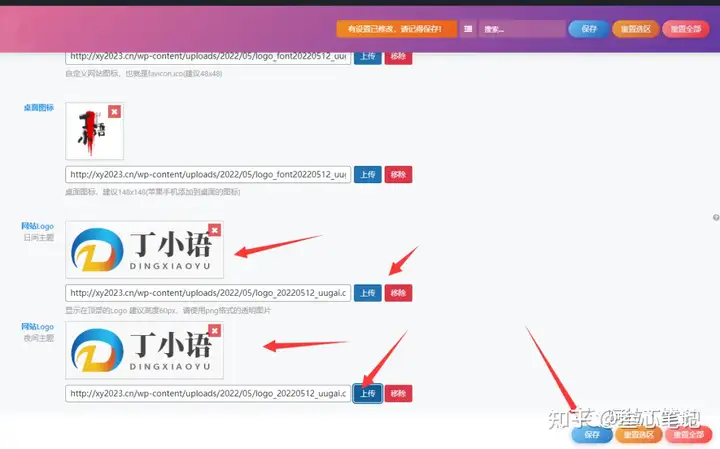Click the 网站Logo label for 夜间主题

tap(38, 326)
